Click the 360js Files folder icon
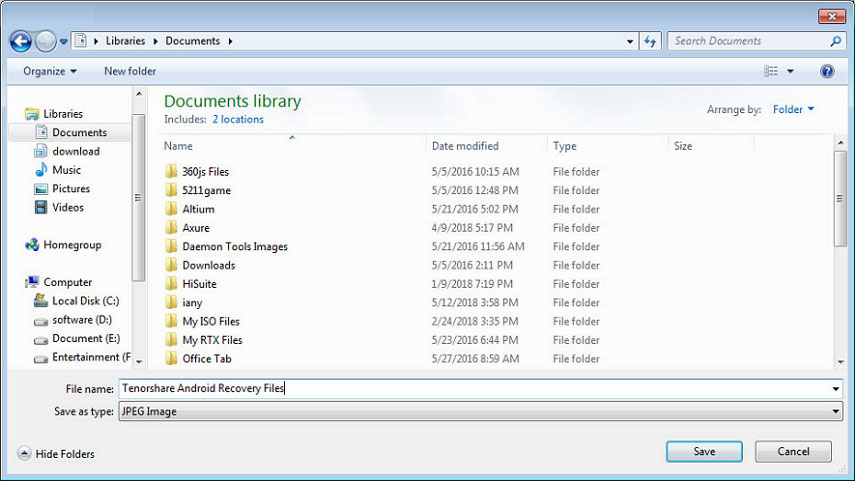This screenshot has width=855, height=481. [171, 172]
